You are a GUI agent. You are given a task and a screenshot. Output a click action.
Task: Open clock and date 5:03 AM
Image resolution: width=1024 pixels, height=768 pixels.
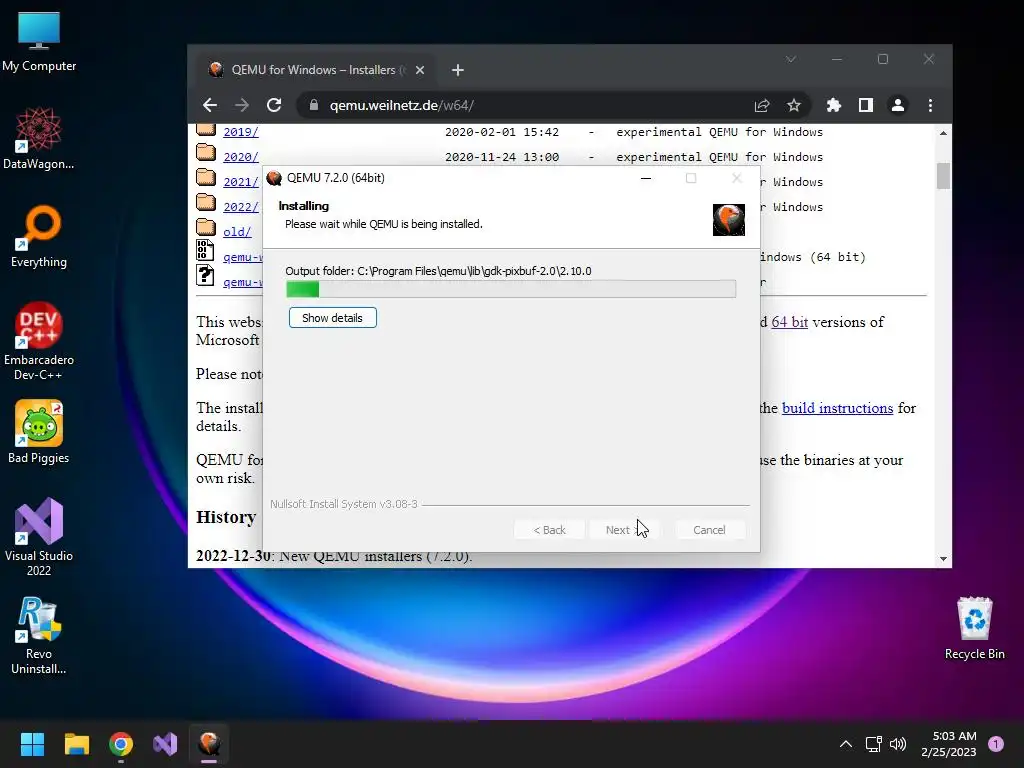coord(949,744)
